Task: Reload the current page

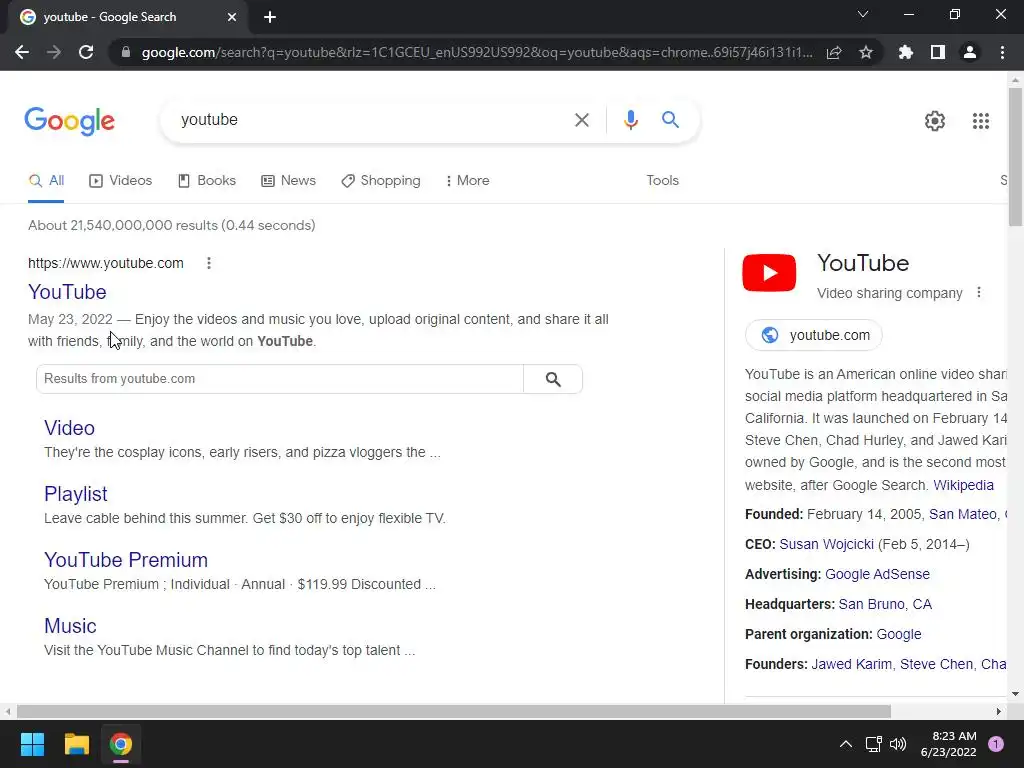Action: tap(86, 52)
